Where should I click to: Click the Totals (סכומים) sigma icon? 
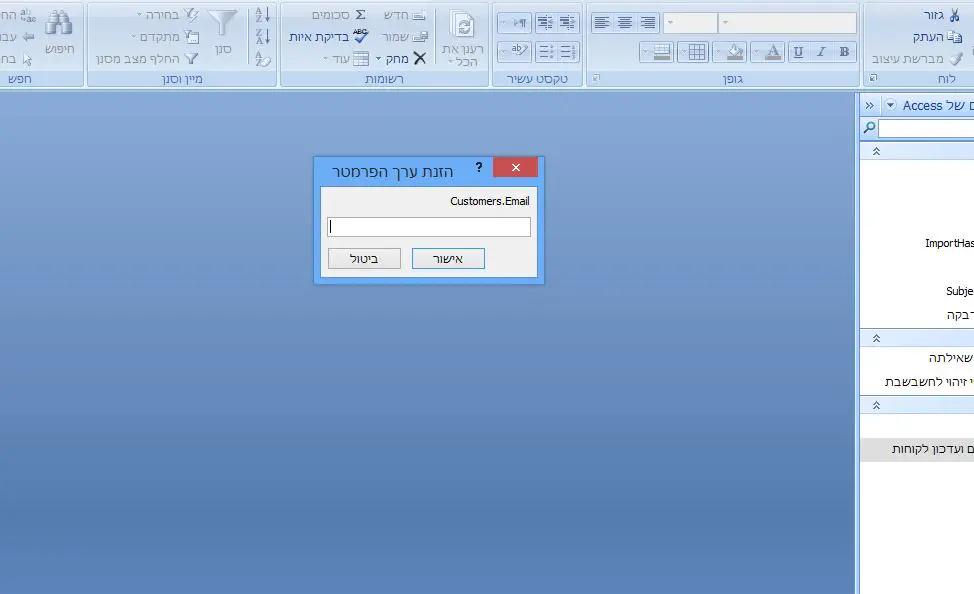pos(360,15)
